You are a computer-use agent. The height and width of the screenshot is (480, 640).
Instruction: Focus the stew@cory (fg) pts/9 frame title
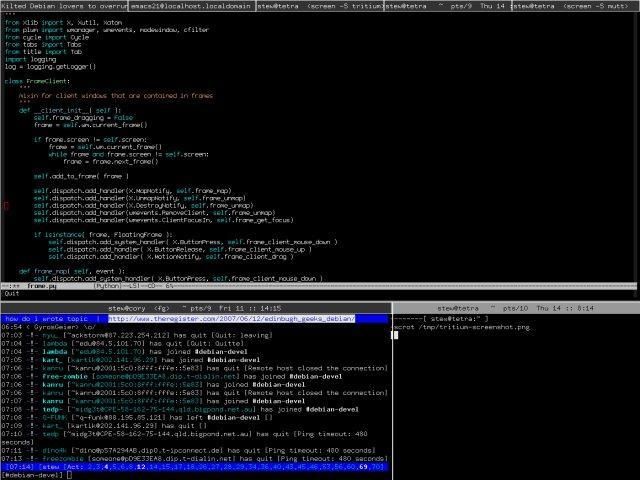[x=196, y=308]
